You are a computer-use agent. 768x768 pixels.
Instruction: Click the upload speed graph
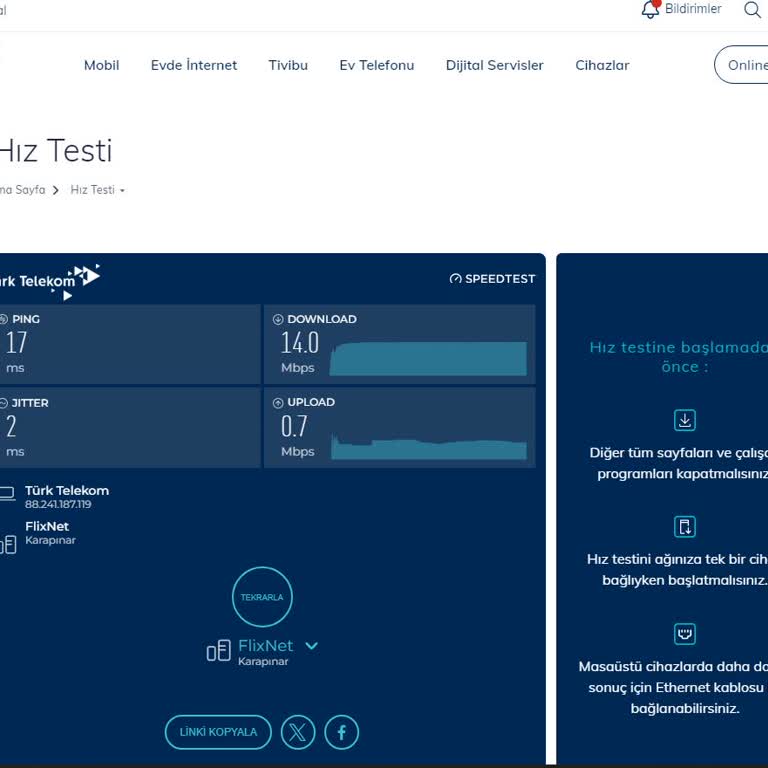[x=429, y=446]
